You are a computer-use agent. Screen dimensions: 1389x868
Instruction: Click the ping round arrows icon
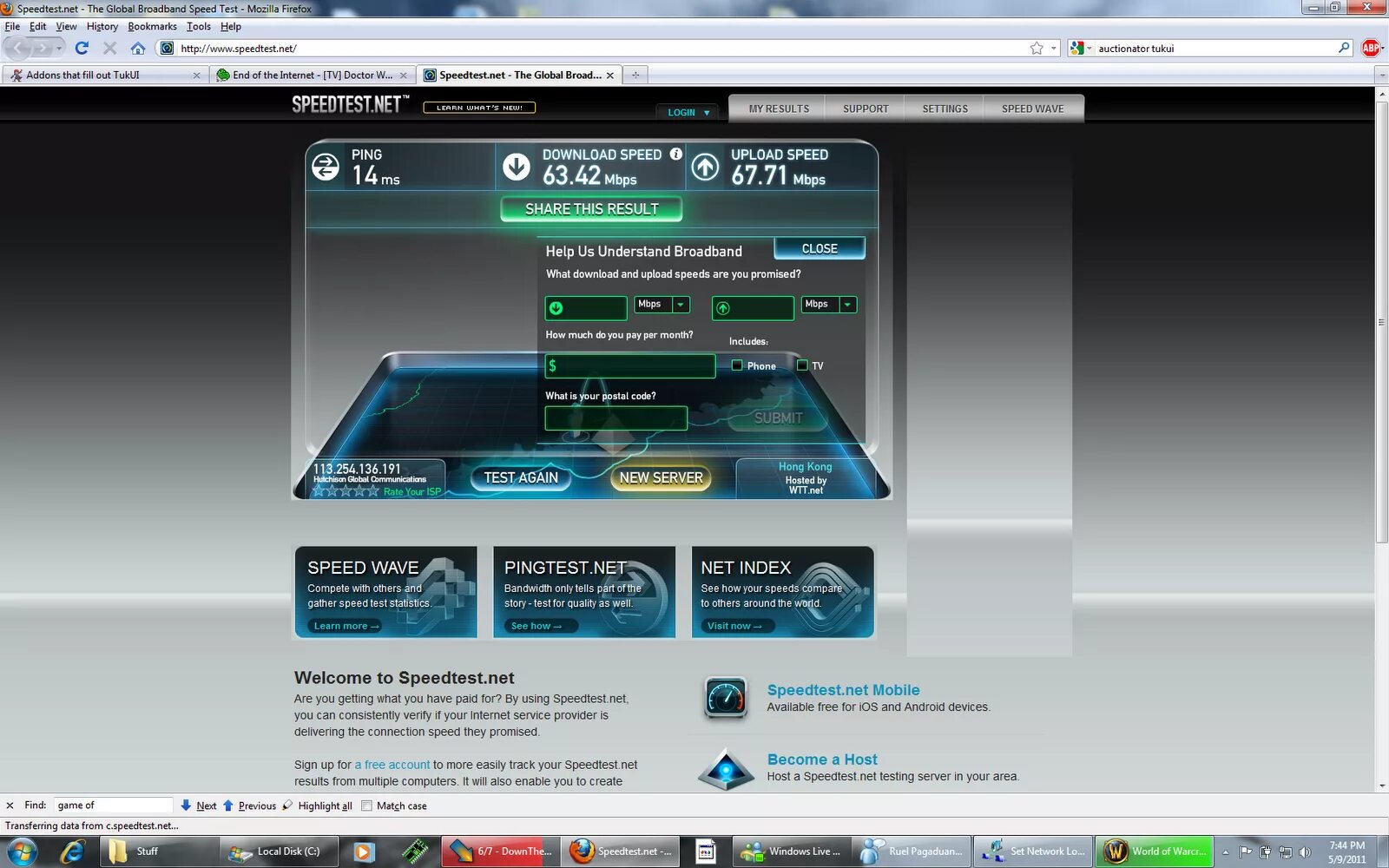point(326,166)
